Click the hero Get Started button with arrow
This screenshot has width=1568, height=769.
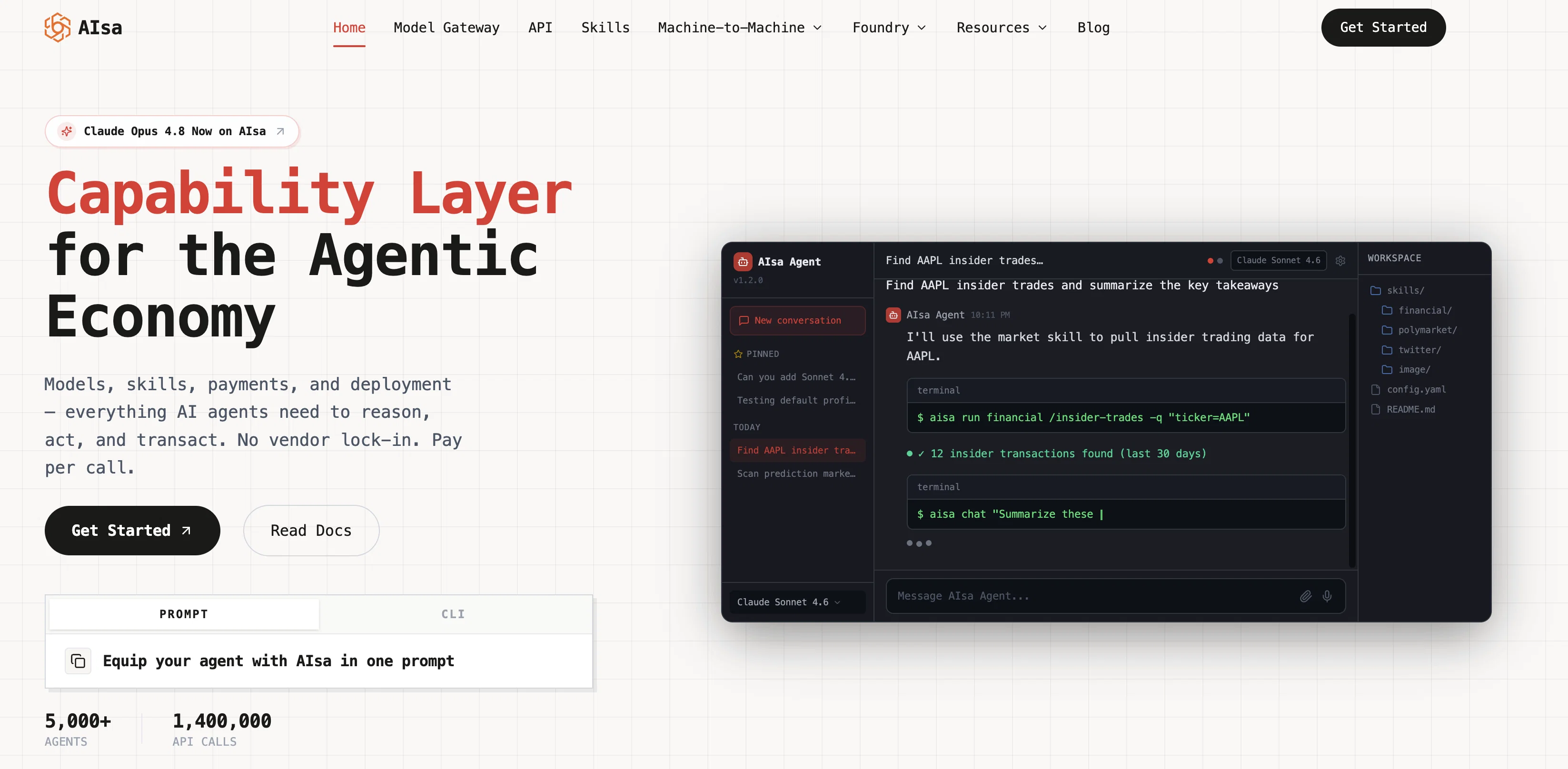(x=132, y=531)
